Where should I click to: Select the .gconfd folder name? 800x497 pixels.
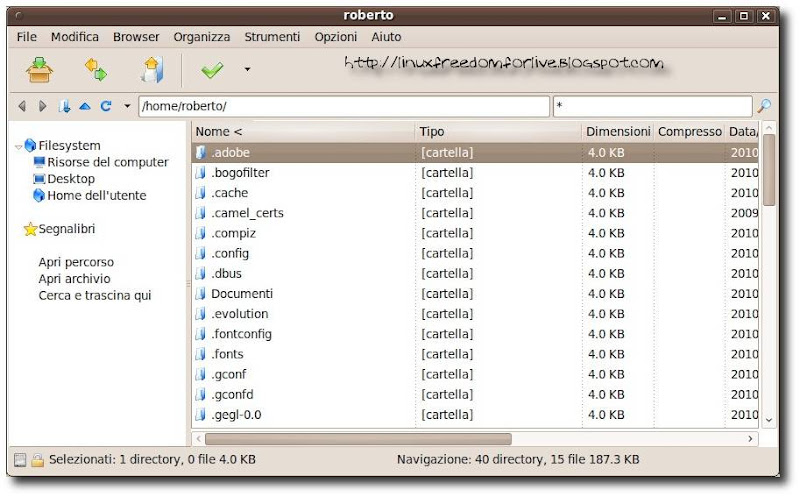[x=232, y=394]
